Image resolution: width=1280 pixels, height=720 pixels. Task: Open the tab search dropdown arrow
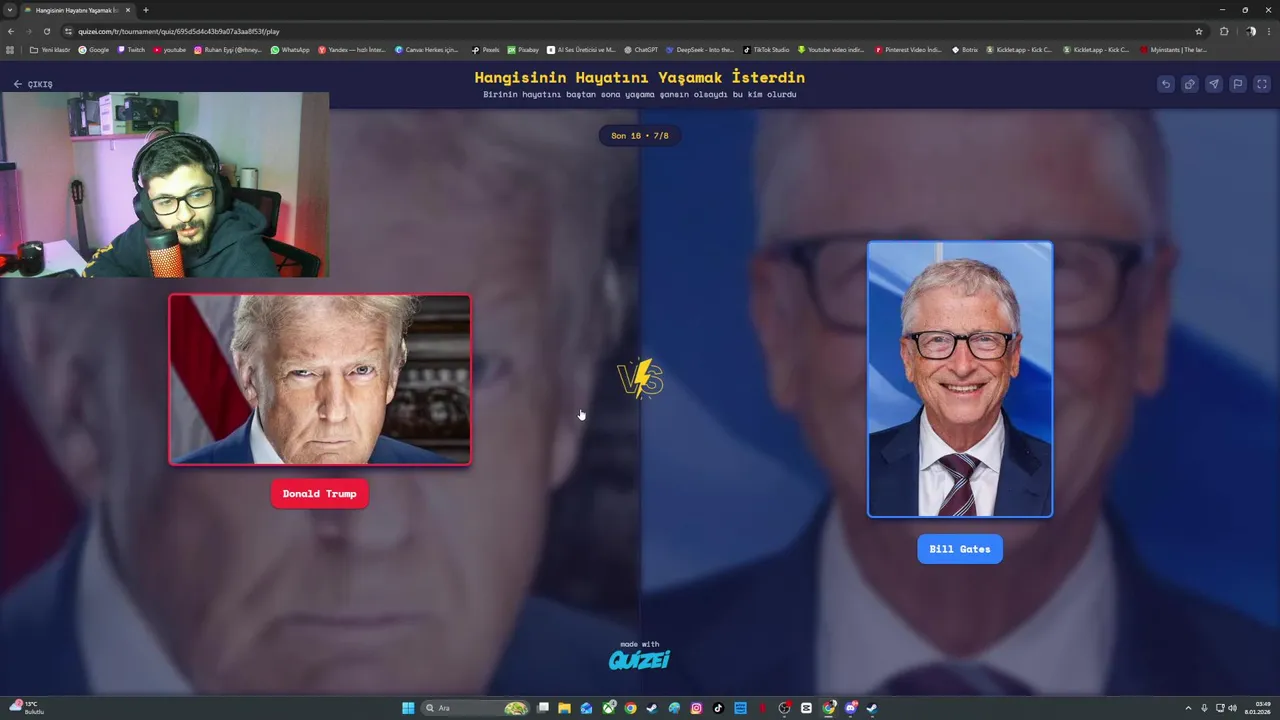(x=10, y=10)
